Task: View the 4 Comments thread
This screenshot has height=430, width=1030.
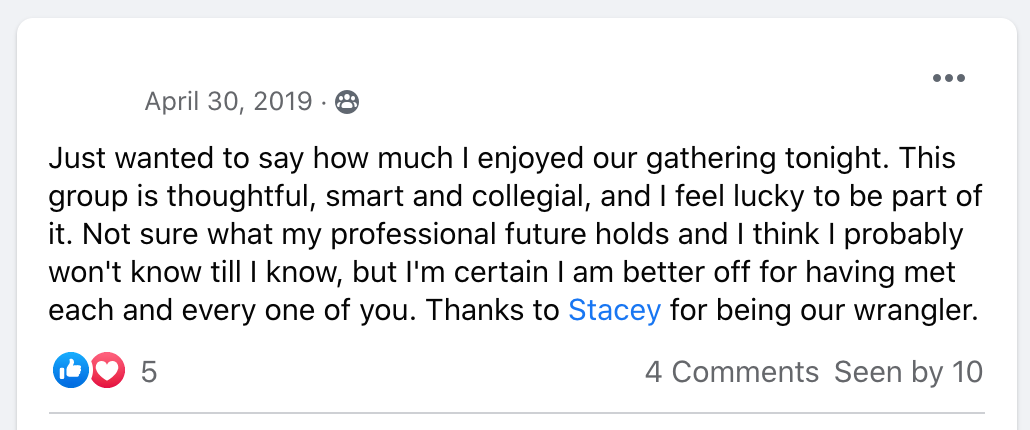Action: pos(731,372)
